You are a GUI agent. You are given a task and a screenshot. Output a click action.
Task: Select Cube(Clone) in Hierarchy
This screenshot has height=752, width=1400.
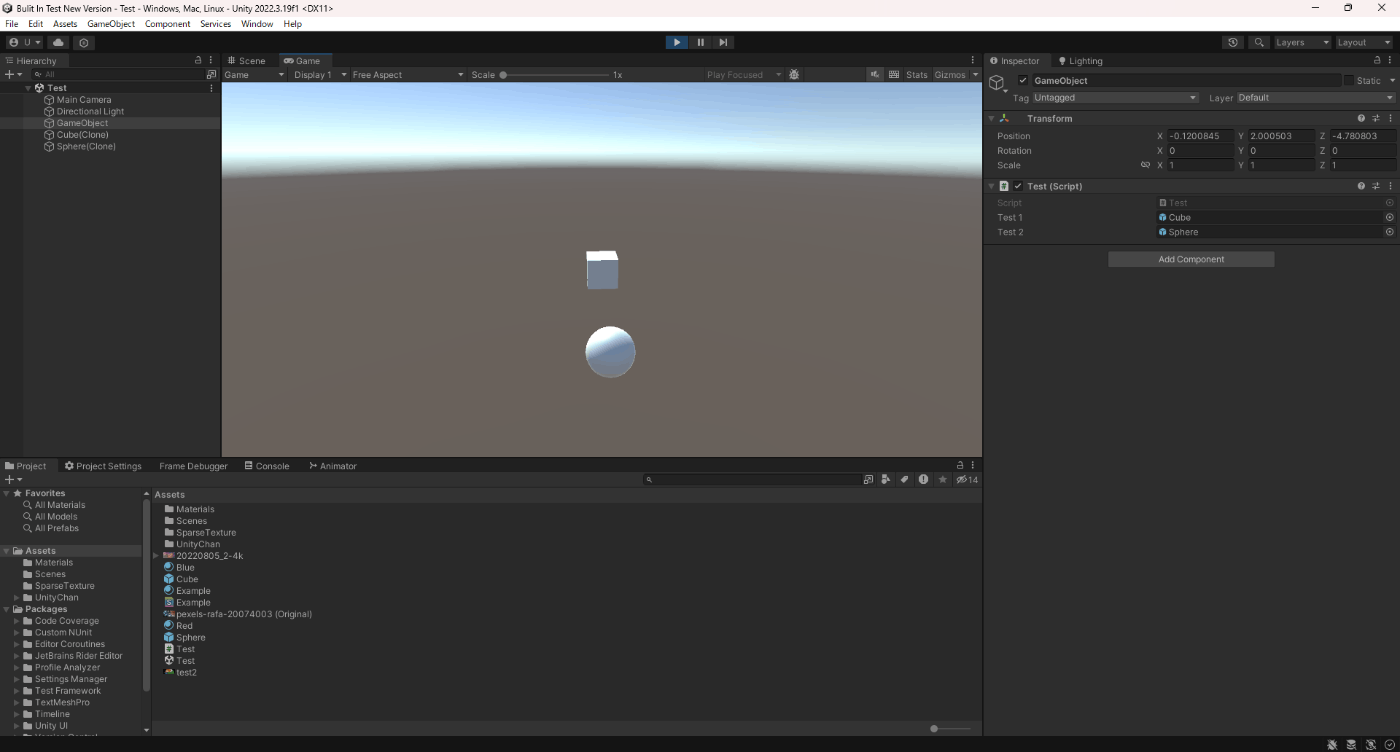[x=82, y=135]
